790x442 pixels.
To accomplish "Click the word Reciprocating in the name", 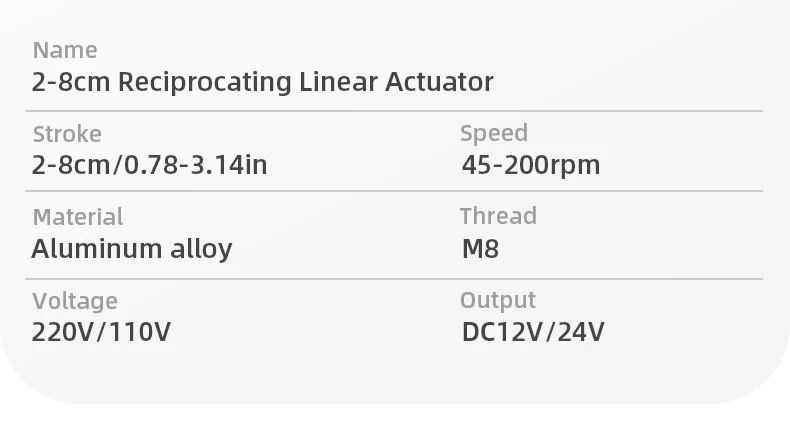I will pos(205,82).
